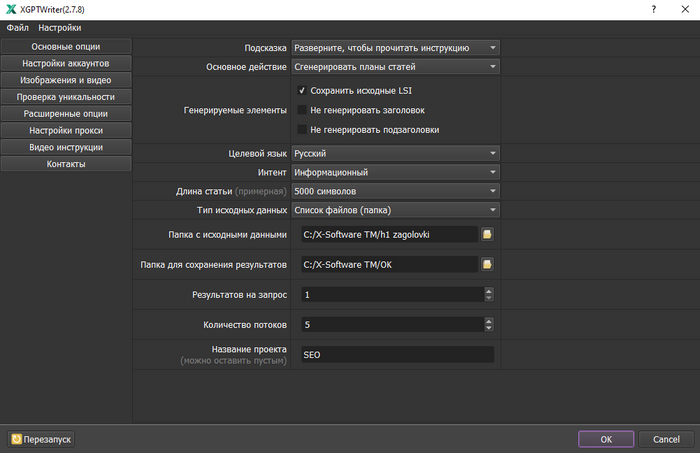Decrease the Количество потоков value
This screenshot has height=453, width=700.
point(488,329)
